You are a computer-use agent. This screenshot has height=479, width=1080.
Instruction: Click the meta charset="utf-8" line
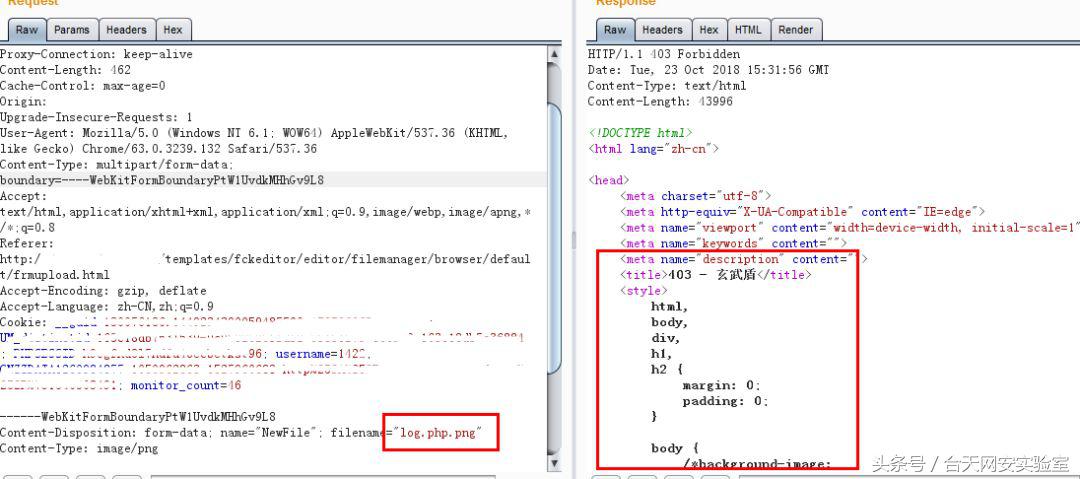tap(696, 196)
